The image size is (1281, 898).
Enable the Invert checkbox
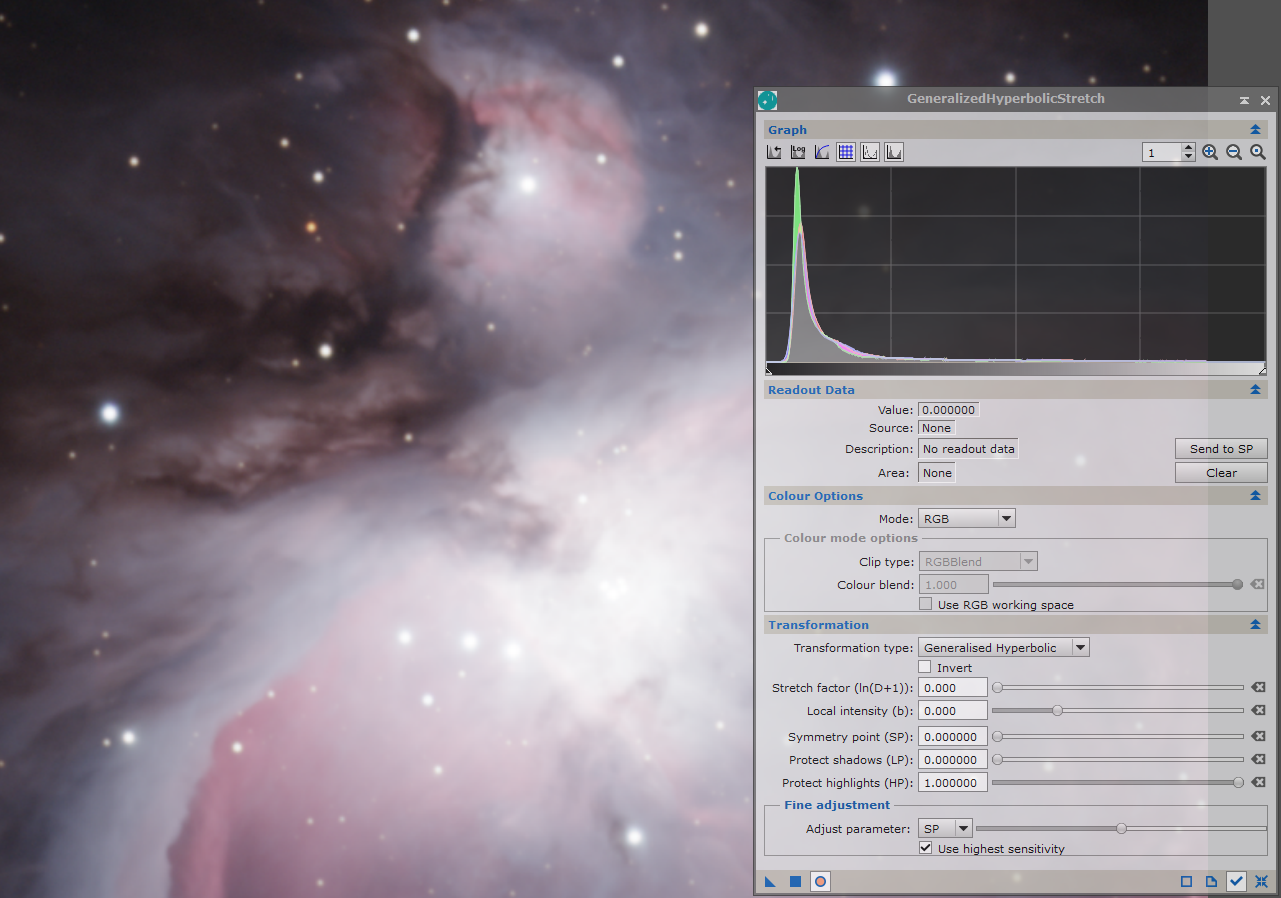tap(925, 667)
